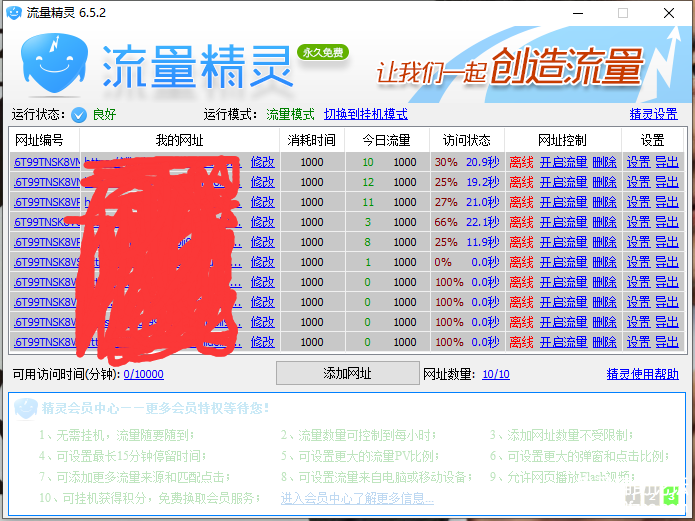The image size is (695, 521).
Task: Click 修改 in the 22.1秒 row
Action: pyautogui.click(x=263, y=222)
